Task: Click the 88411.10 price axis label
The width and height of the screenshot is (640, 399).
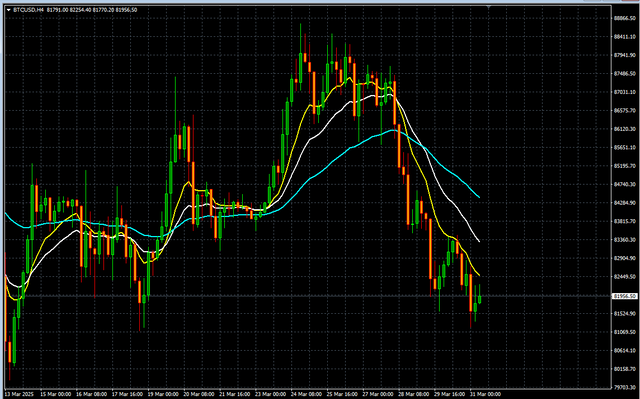Action: pos(625,37)
